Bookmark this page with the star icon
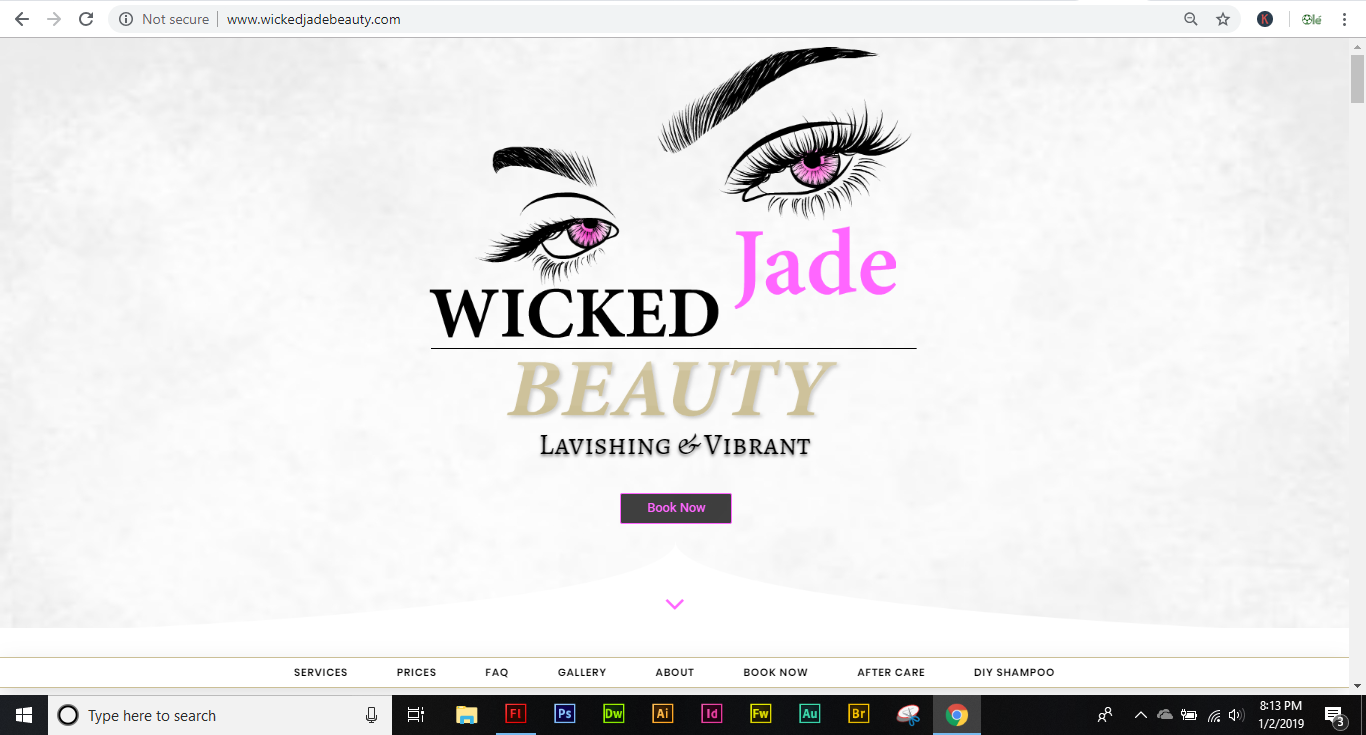1366x735 pixels. coord(1222,19)
